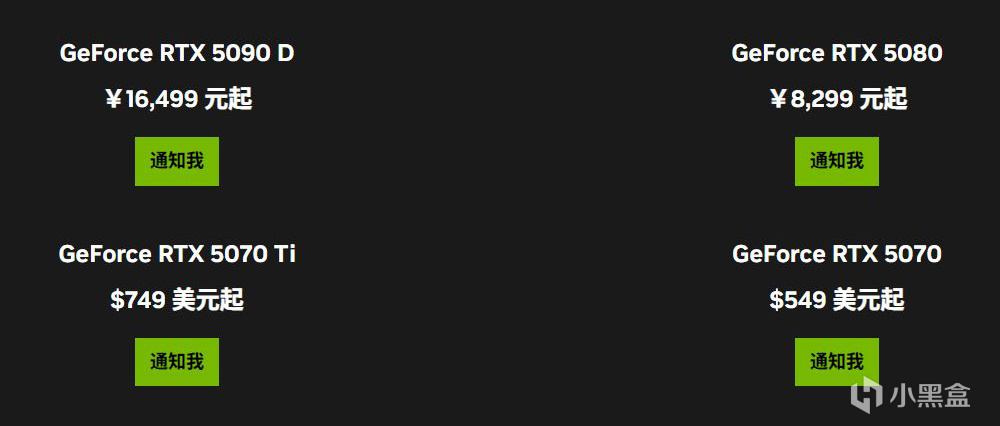Click the "D" suffix in RTX 5090 D
Image resolution: width=1000 pixels, height=426 pixels.
(285, 53)
